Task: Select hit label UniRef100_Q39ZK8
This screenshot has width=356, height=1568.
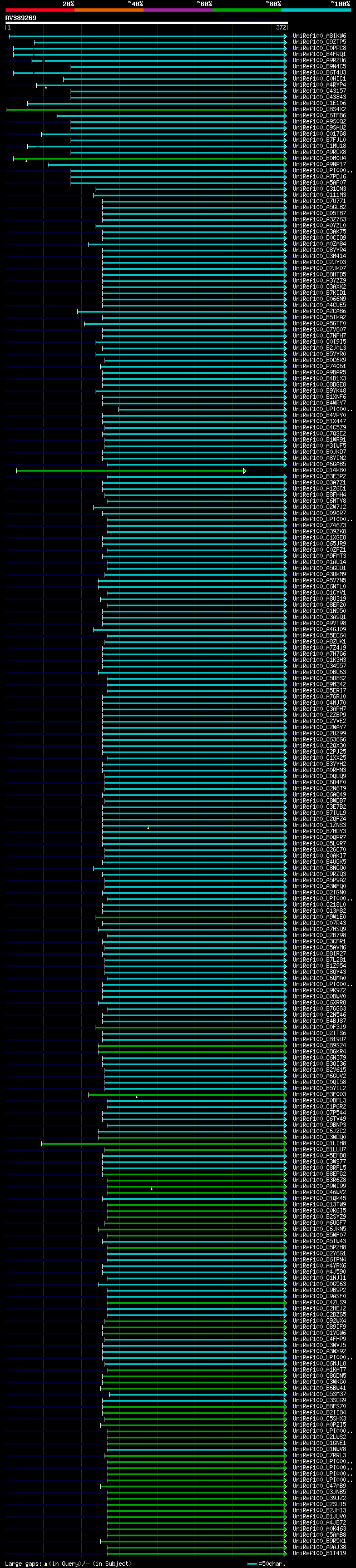Action: (319, 531)
